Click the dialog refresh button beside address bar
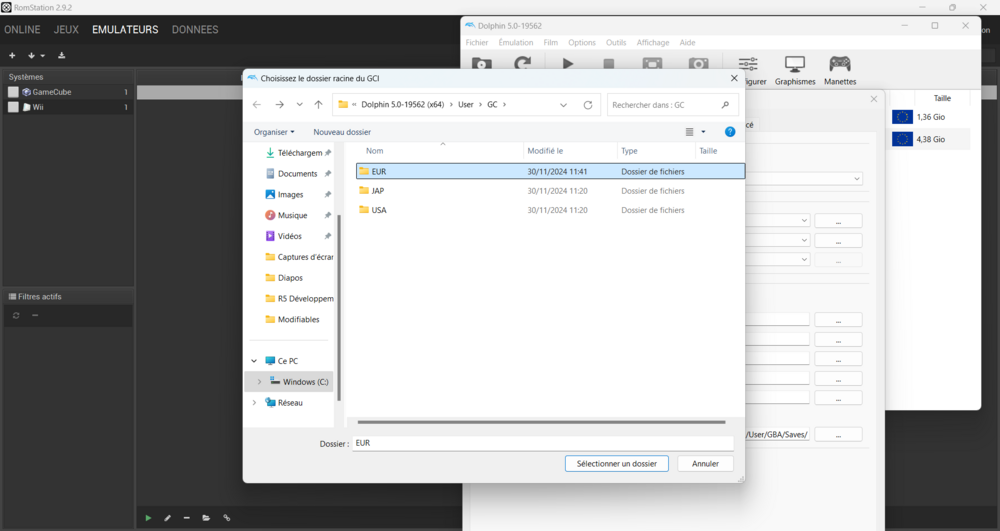 point(588,105)
